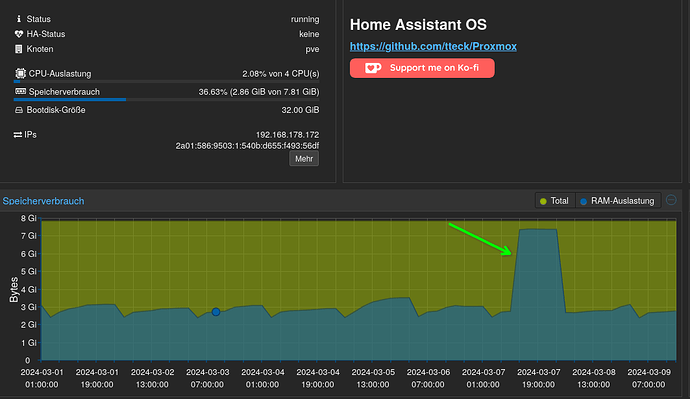The image size is (690, 399).
Task: Click the blue data point on the chart
Action: (x=216, y=312)
